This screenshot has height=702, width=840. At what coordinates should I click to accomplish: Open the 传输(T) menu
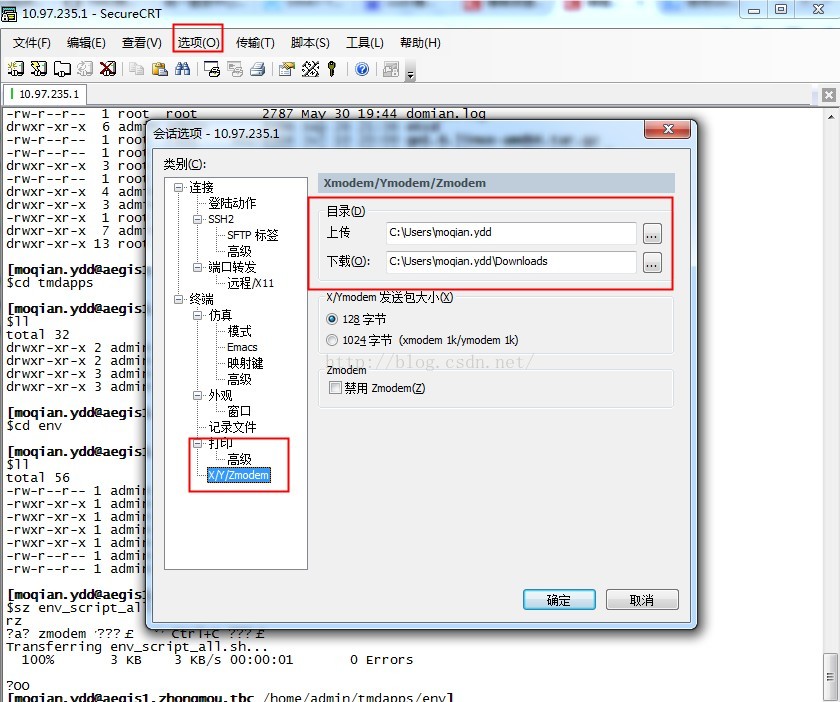point(256,42)
